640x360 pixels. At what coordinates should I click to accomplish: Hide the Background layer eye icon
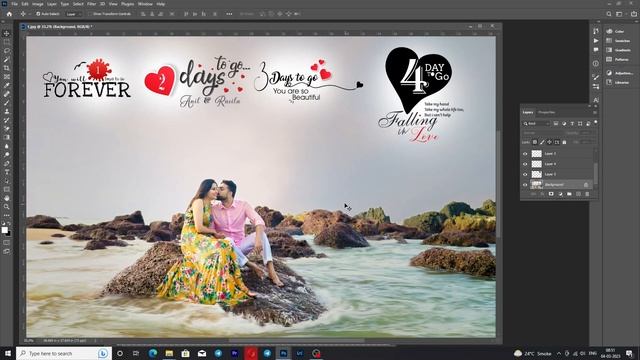[525, 185]
